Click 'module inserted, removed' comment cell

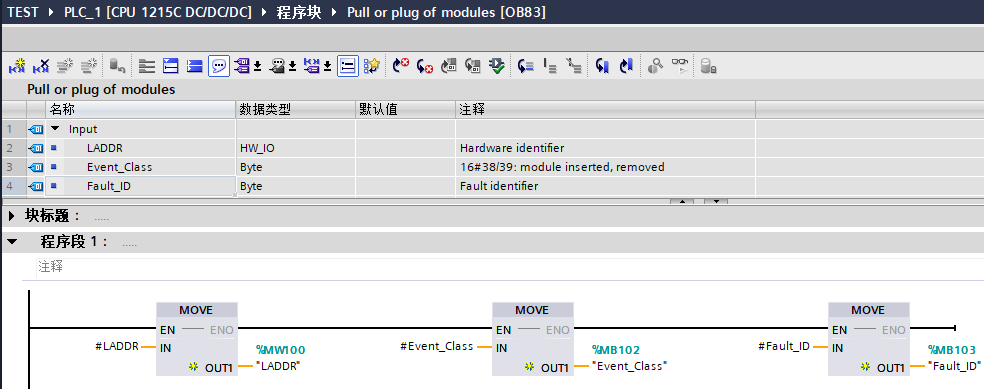[x=605, y=167]
